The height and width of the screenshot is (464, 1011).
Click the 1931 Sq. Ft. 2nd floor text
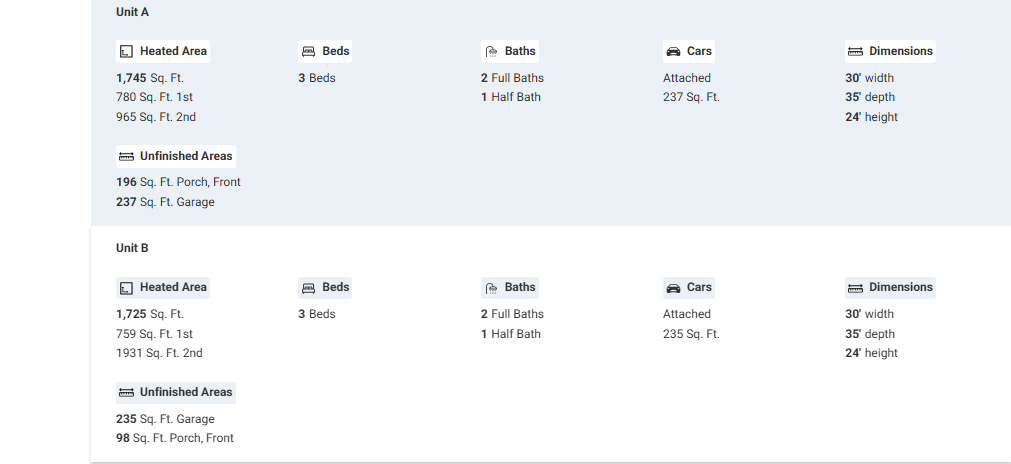click(159, 353)
